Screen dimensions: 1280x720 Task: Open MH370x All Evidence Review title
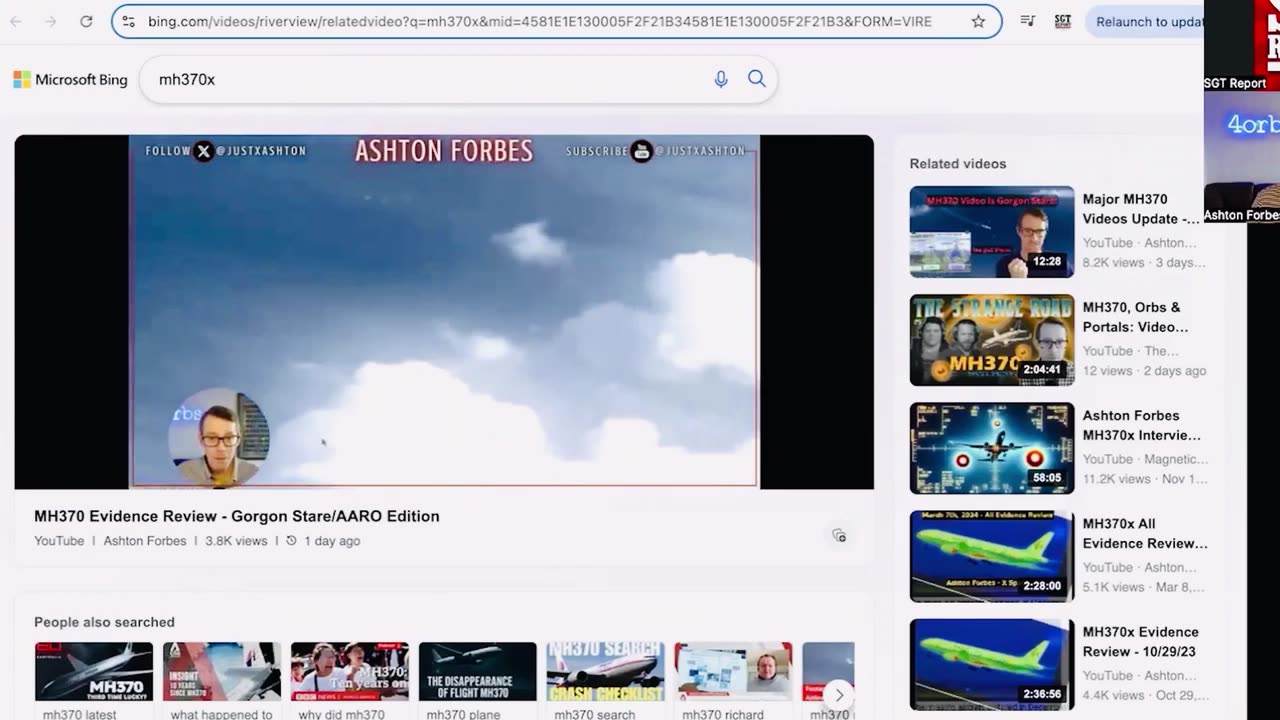point(1145,533)
